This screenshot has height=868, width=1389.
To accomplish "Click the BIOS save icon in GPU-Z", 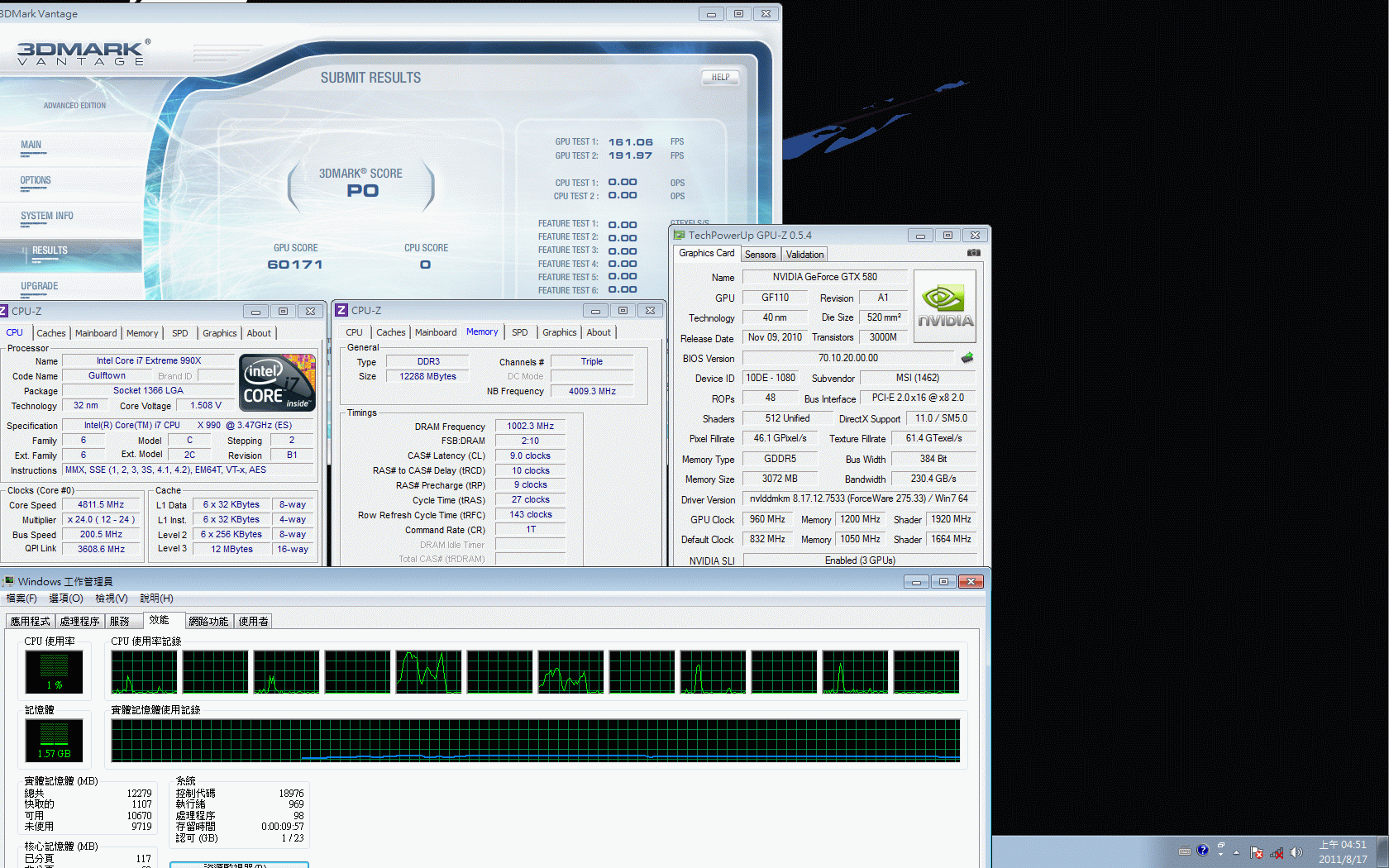I will (967, 358).
